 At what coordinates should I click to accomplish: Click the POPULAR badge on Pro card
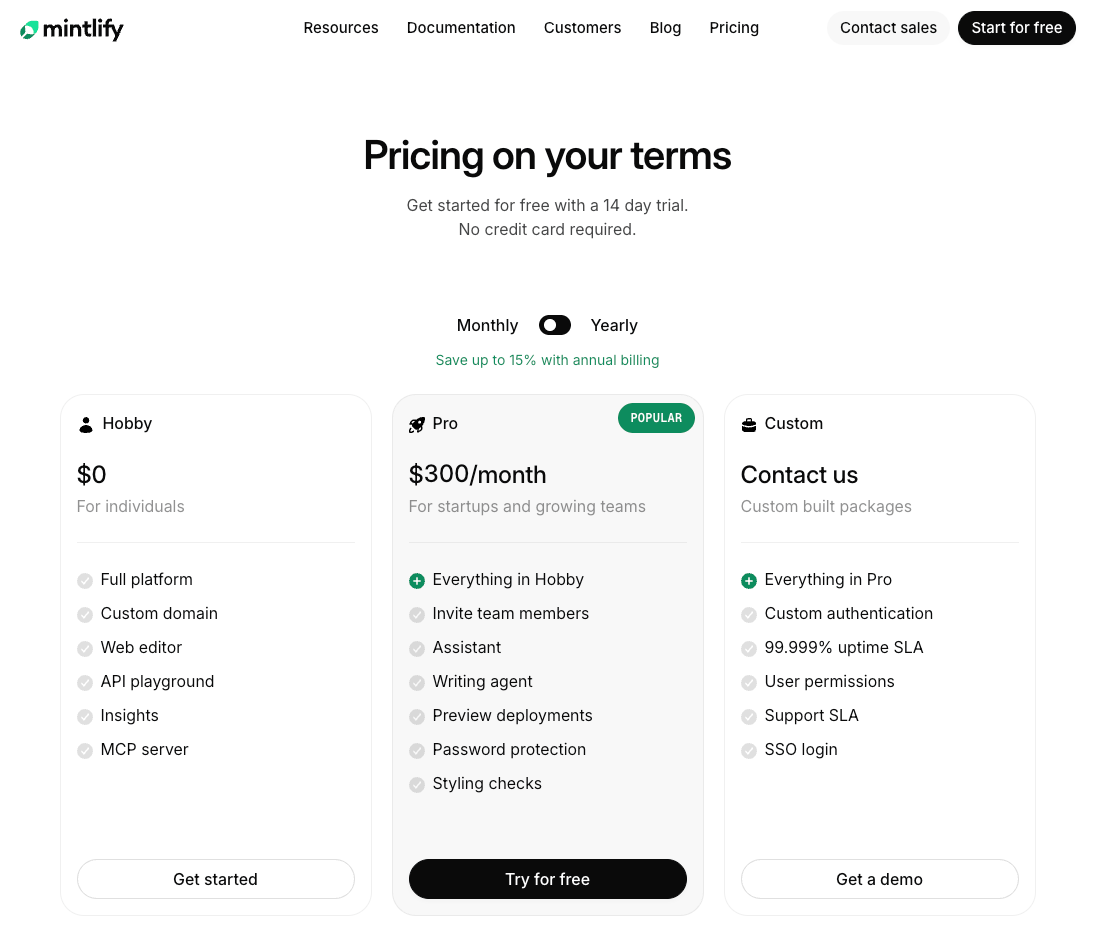tap(656, 418)
